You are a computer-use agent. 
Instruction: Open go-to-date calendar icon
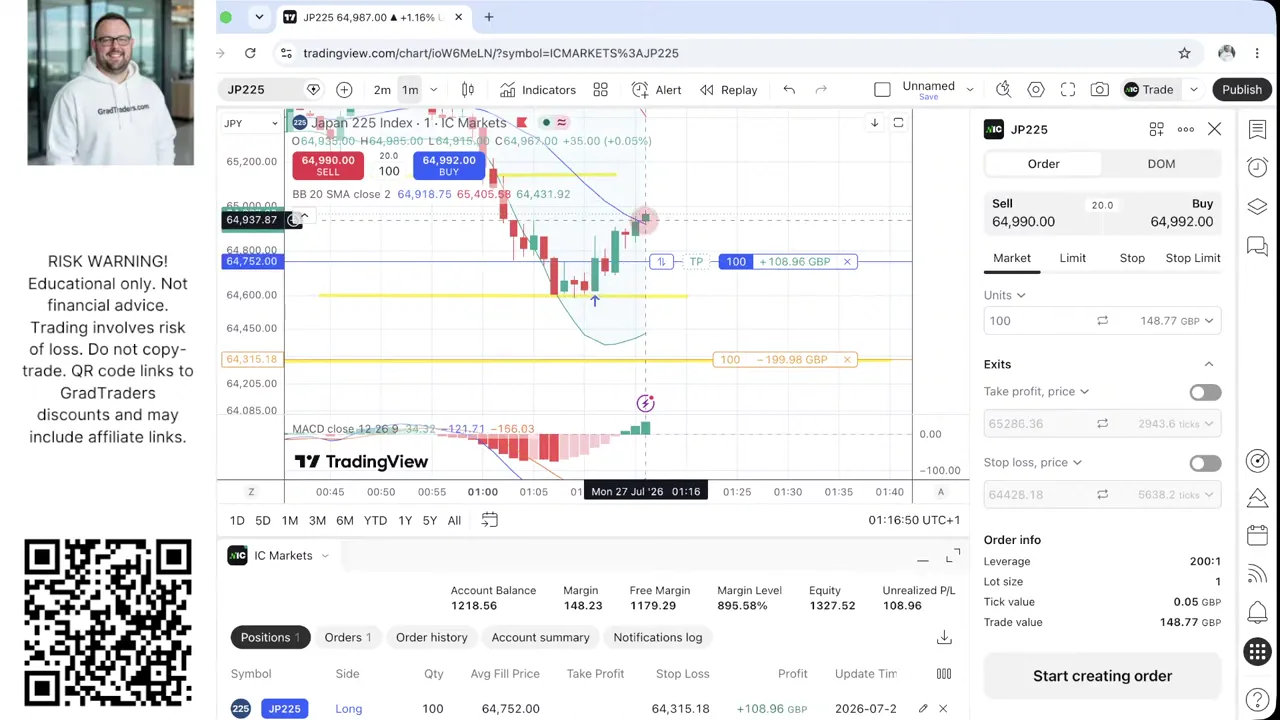489,520
